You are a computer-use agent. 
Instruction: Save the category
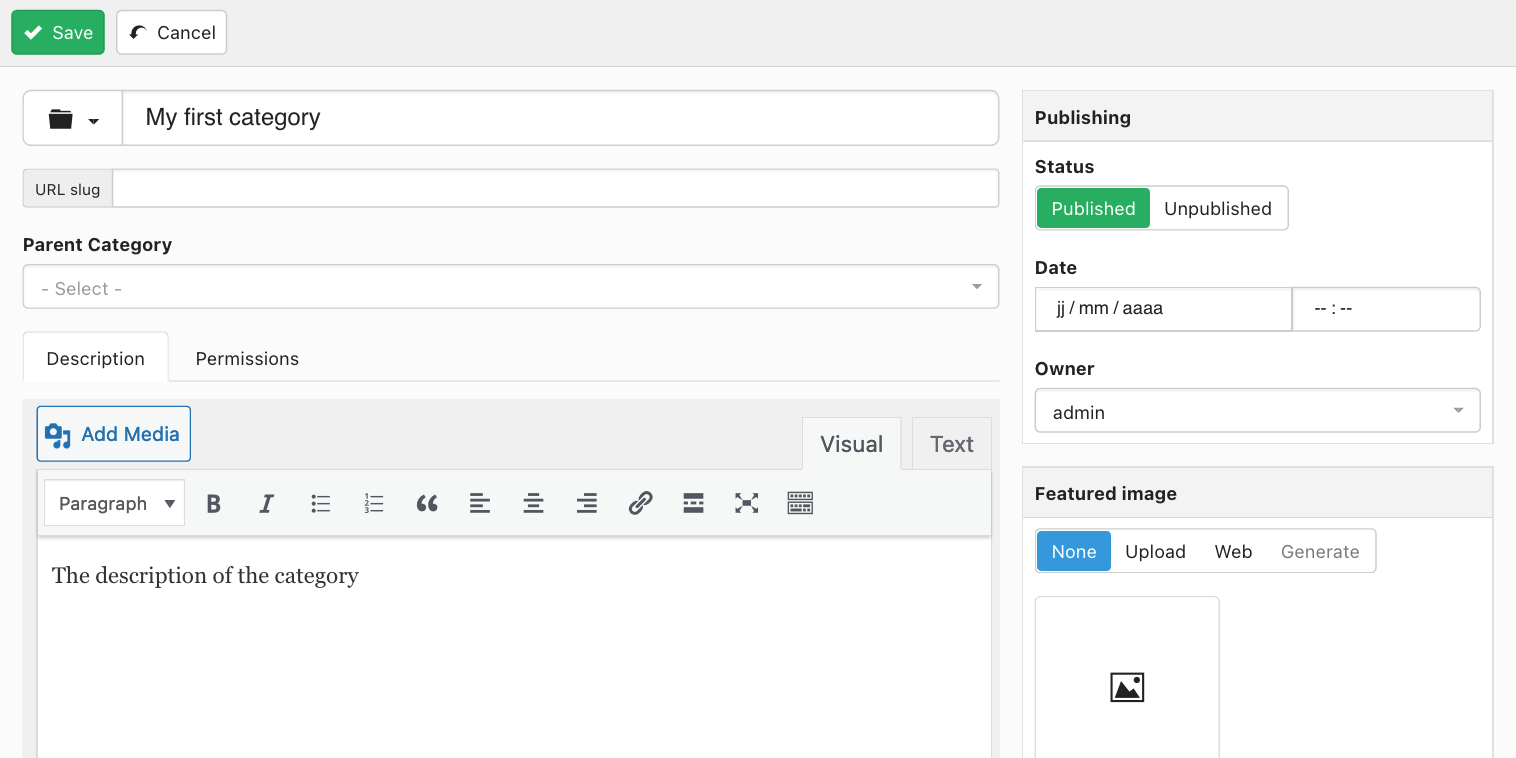point(58,32)
